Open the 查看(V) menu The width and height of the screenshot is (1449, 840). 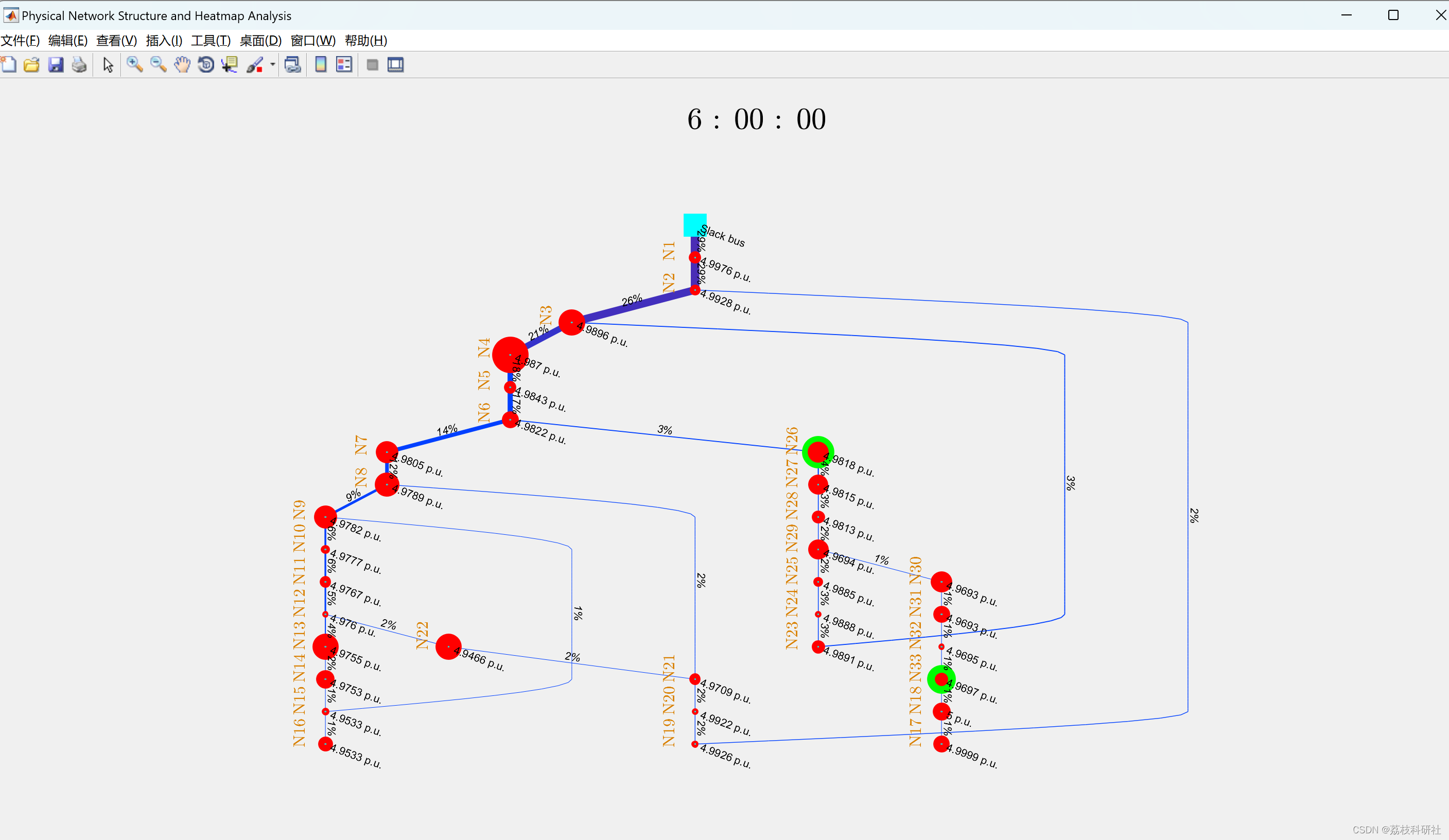point(115,40)
